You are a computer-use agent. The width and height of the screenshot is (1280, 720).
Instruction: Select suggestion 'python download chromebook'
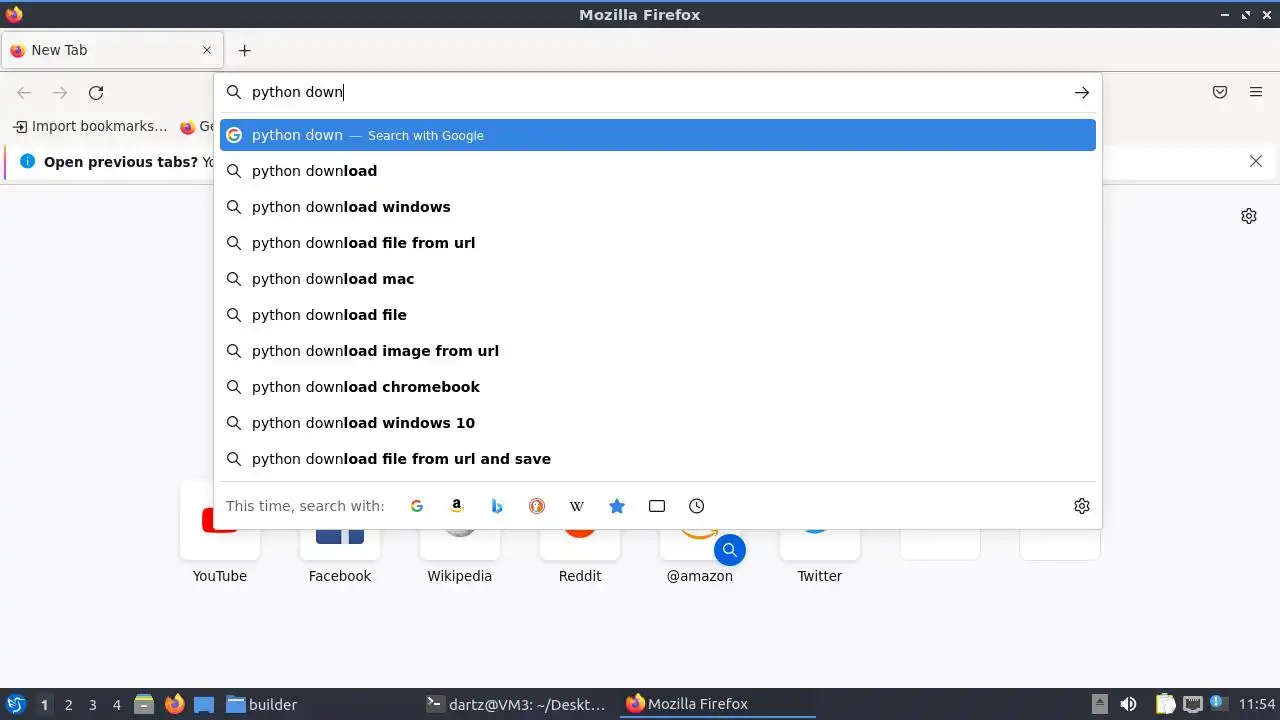[658, 387]
